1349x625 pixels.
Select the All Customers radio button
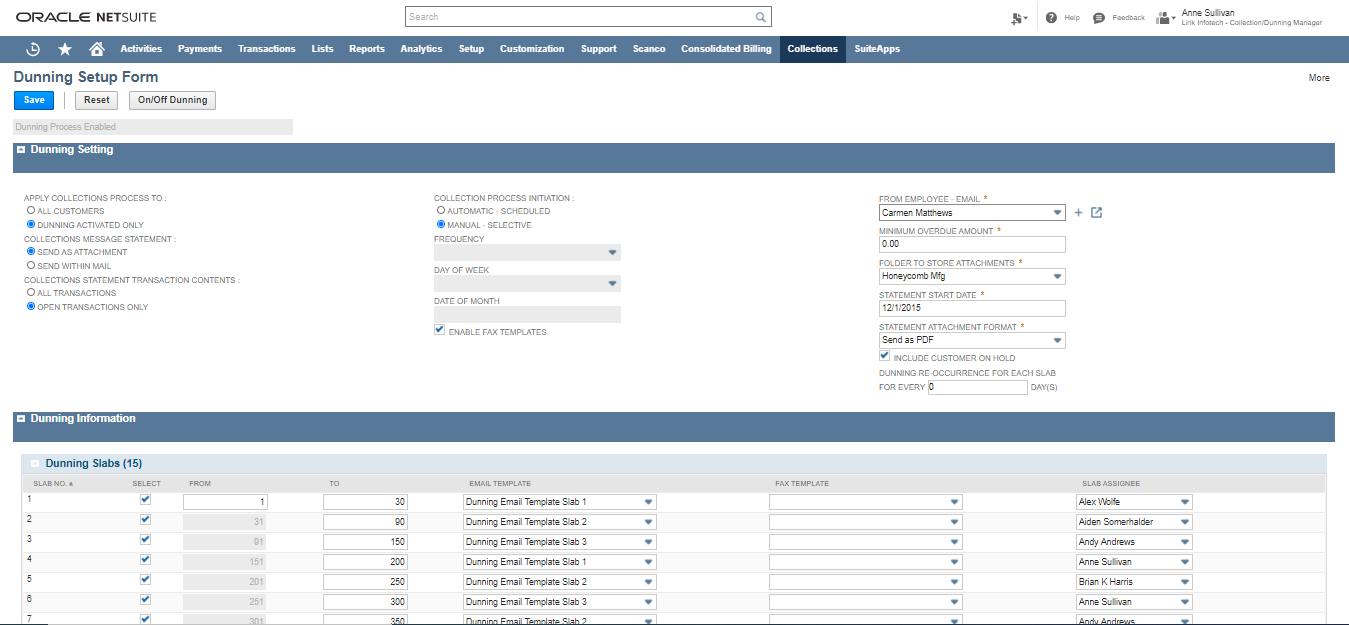(31, 211)
